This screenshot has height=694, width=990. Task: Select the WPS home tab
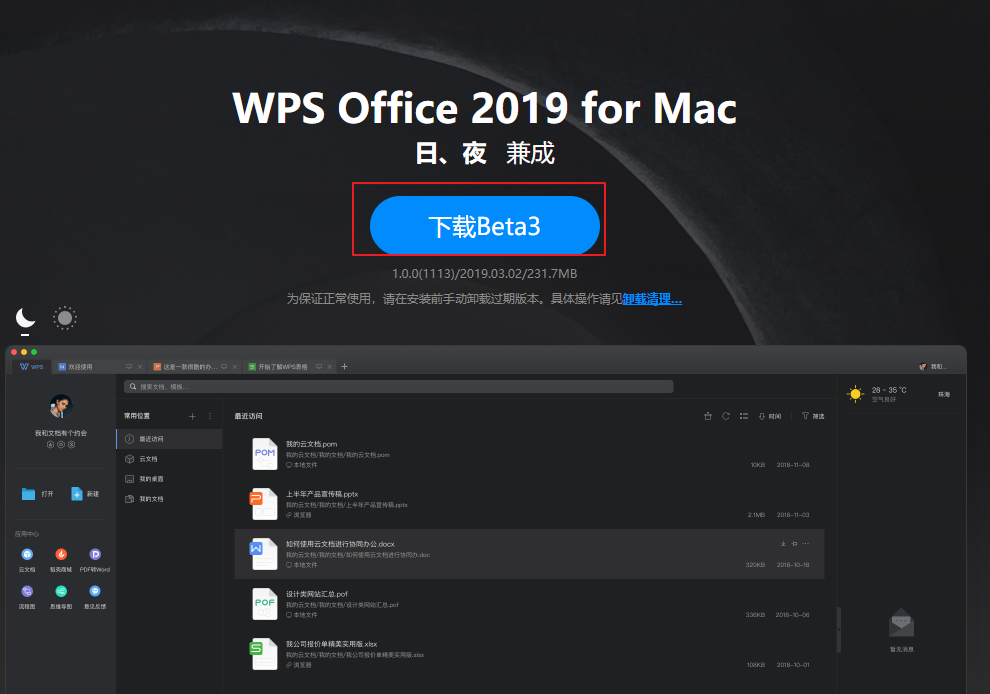click(x=32, y=366)
